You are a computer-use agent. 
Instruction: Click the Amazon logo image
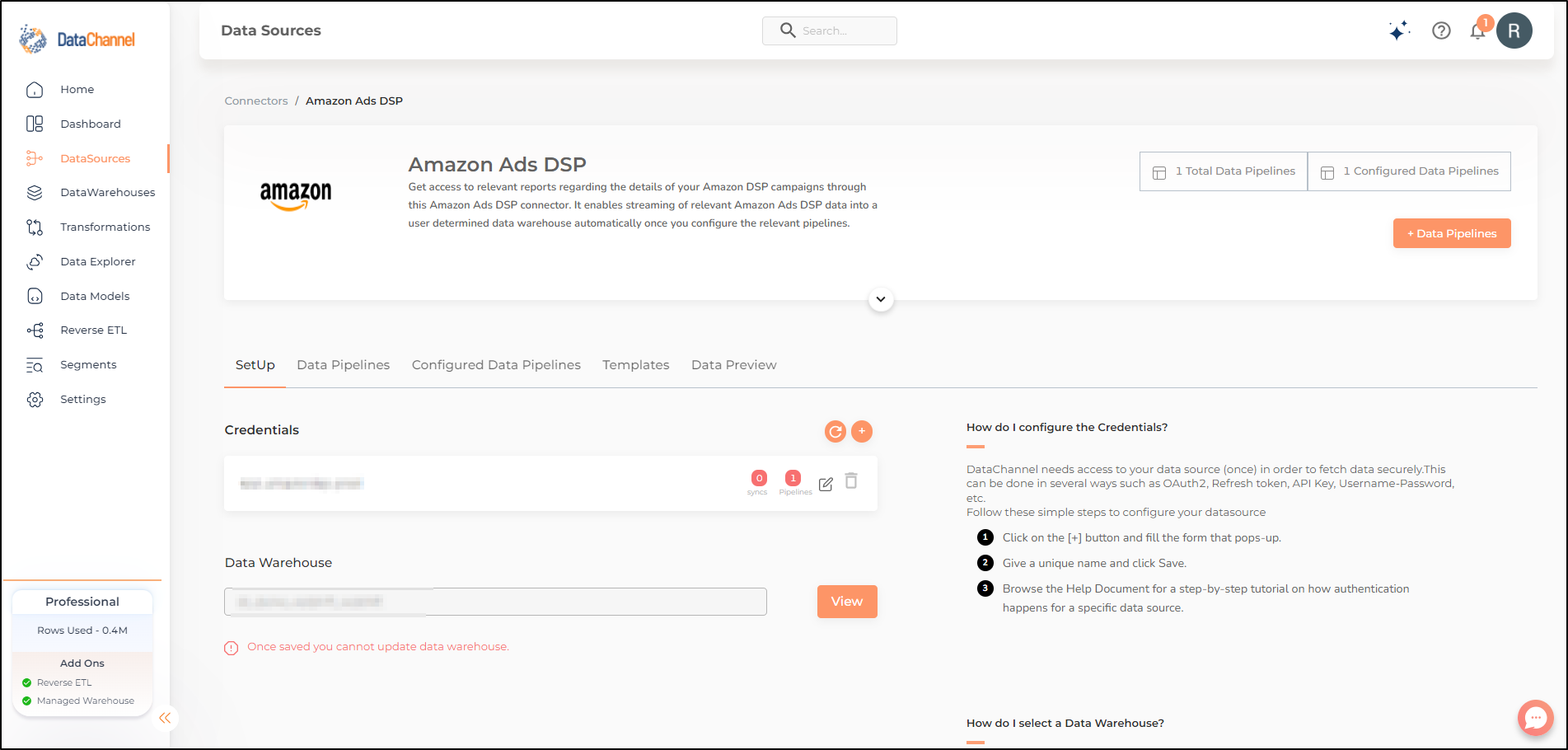(x=296, y=196)
